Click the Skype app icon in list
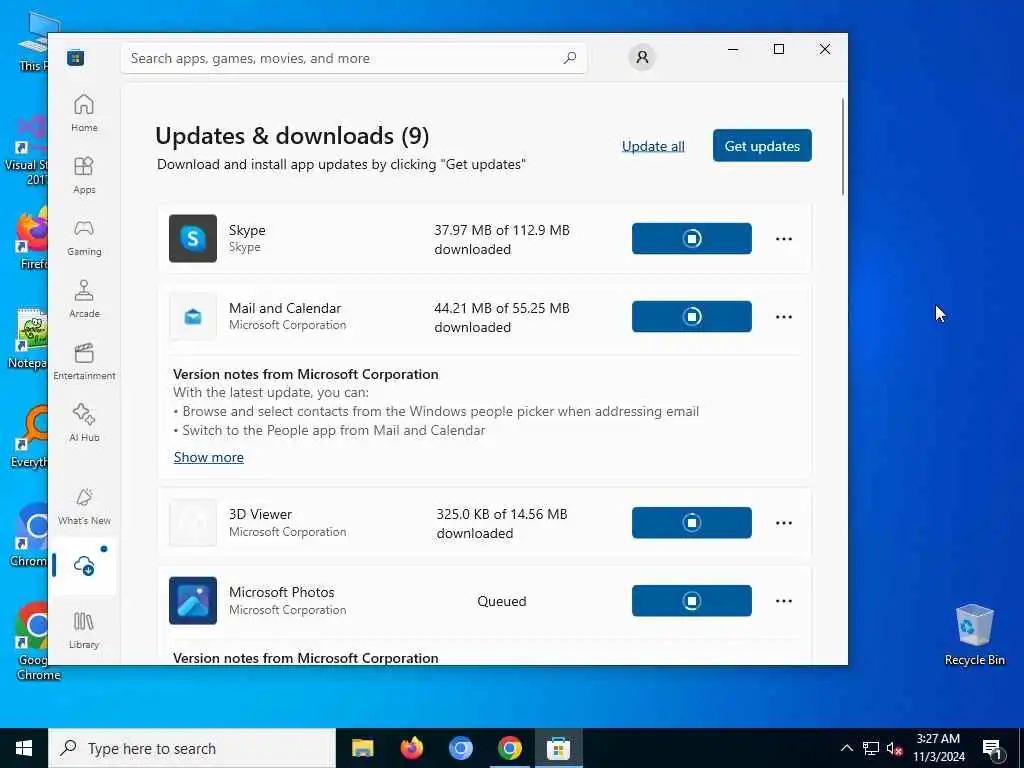 point(193,238)
